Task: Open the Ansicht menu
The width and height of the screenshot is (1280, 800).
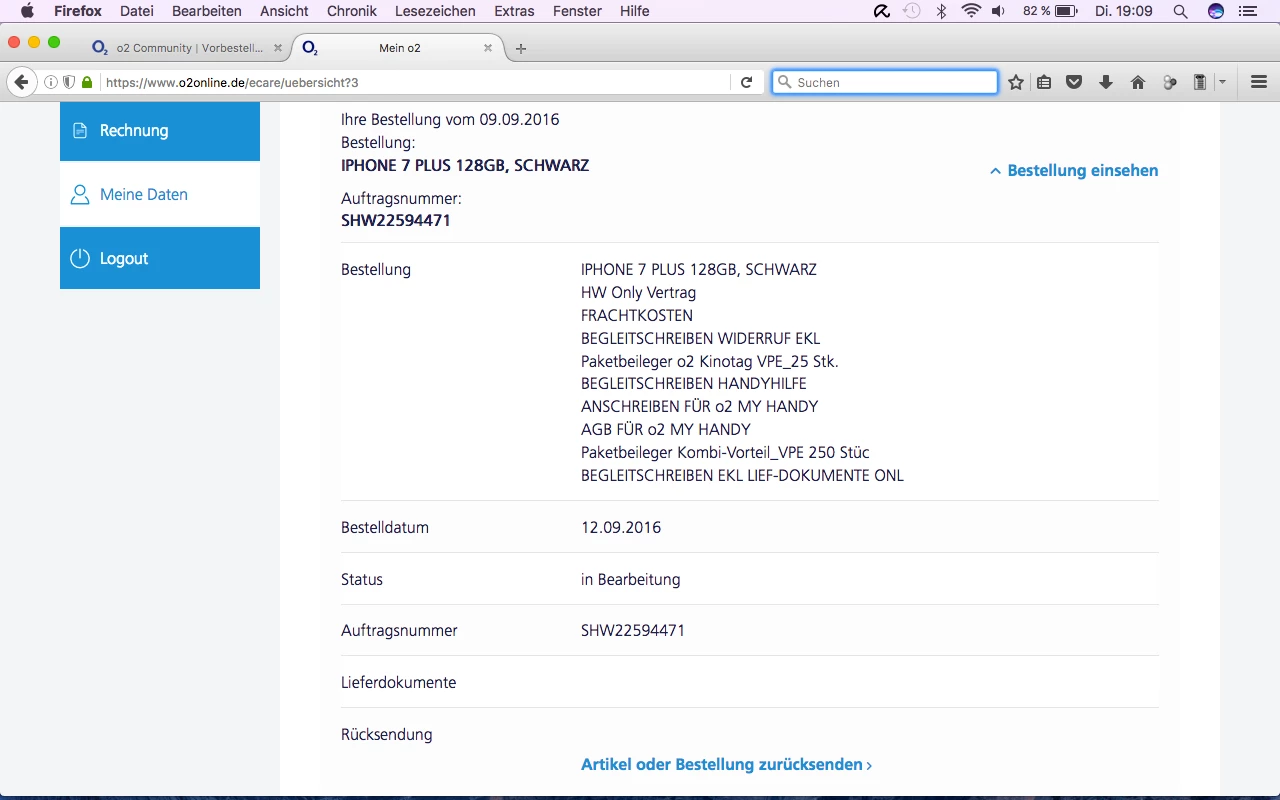Action: (x=284, y=11)
